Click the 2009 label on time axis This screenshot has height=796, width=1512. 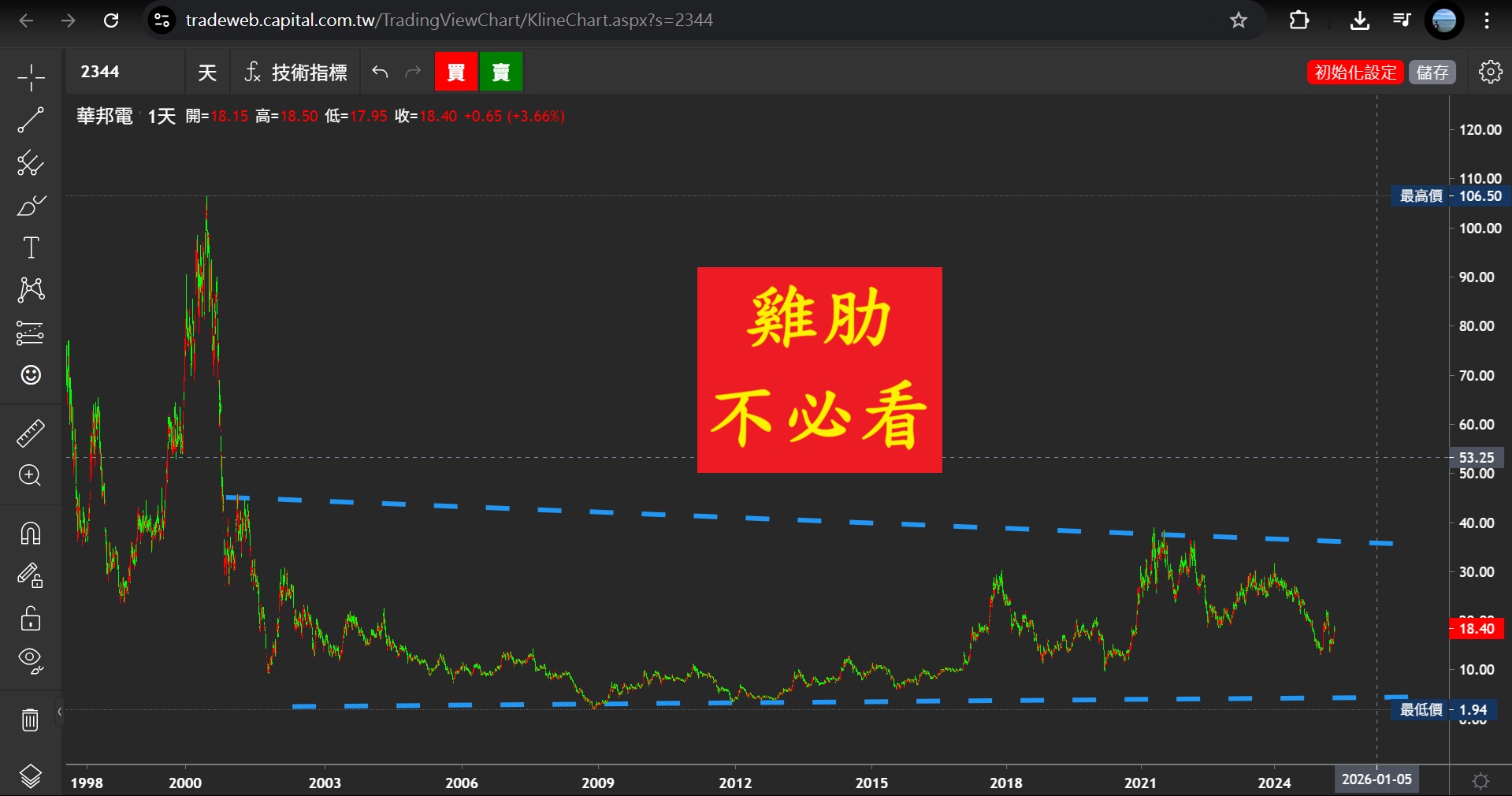click(598, 783)
